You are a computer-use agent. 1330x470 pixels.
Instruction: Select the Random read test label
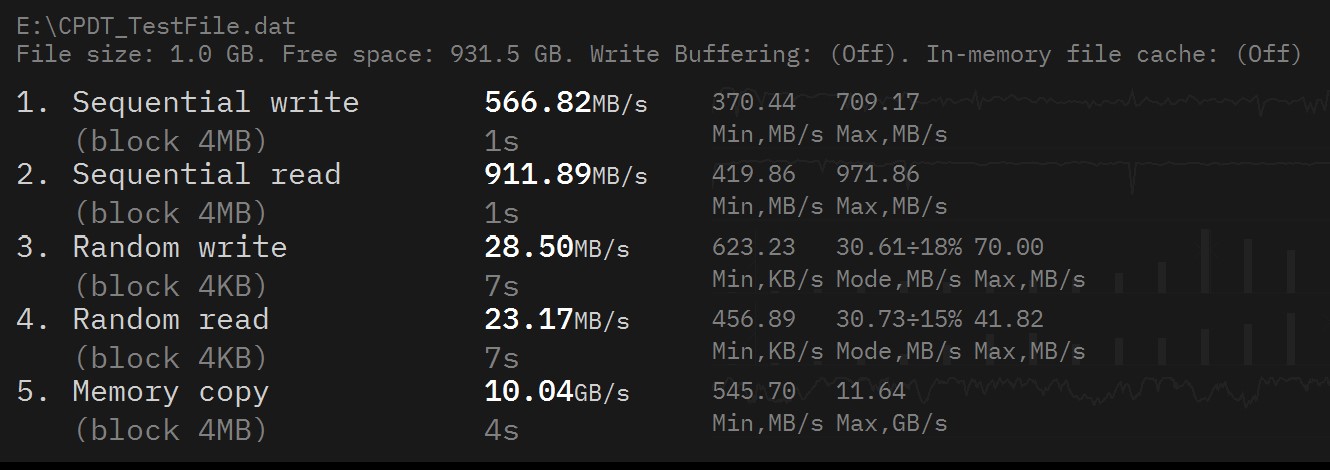click(170, 319)
